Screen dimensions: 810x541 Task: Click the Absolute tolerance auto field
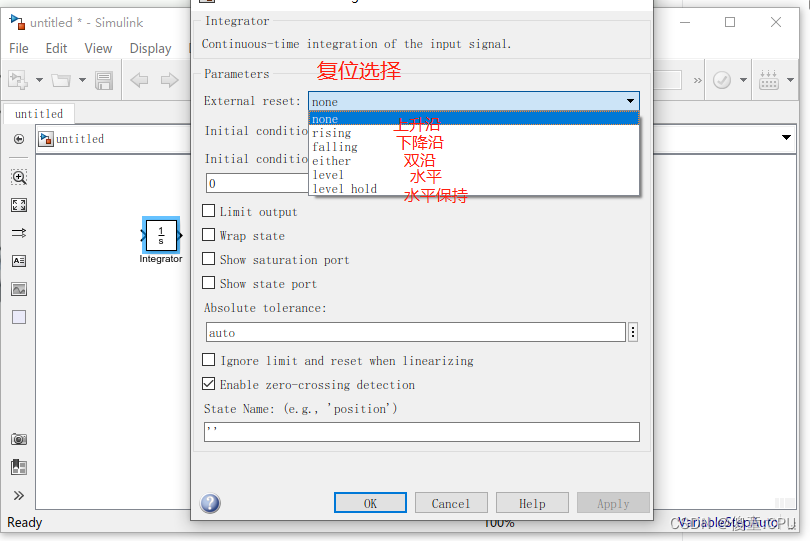coord(416,332)
